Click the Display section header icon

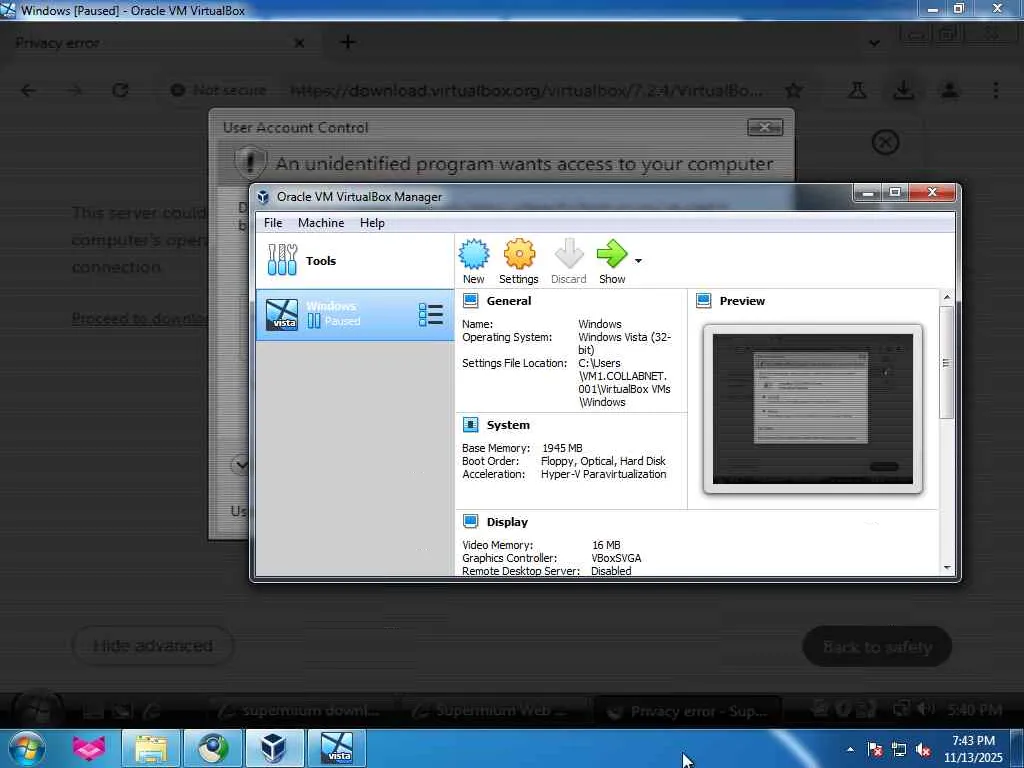click(x=470, y=521)
